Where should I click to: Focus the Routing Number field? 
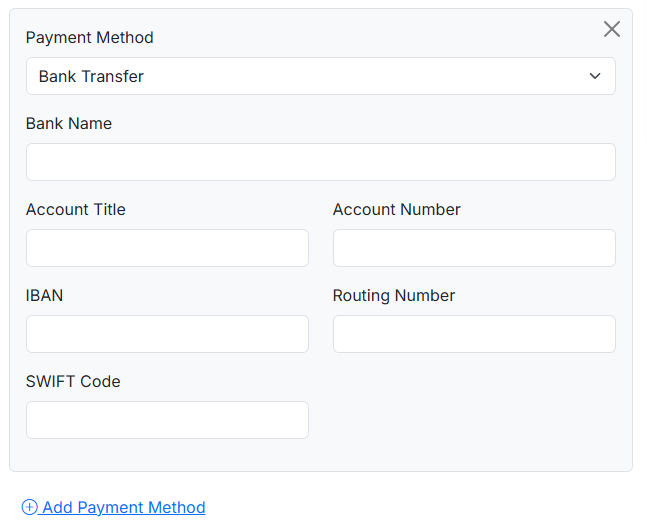[x=474, y=334]
